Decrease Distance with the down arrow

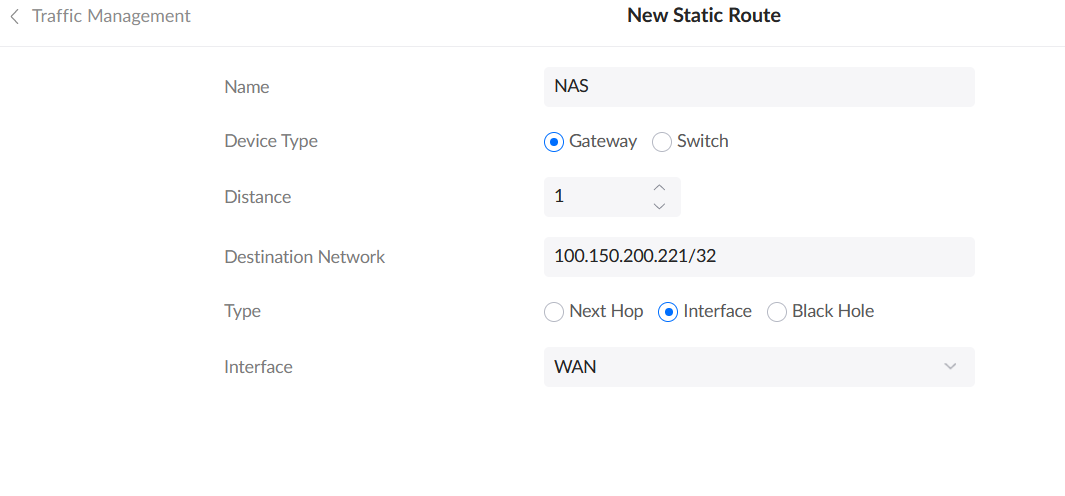pos(659,207)
